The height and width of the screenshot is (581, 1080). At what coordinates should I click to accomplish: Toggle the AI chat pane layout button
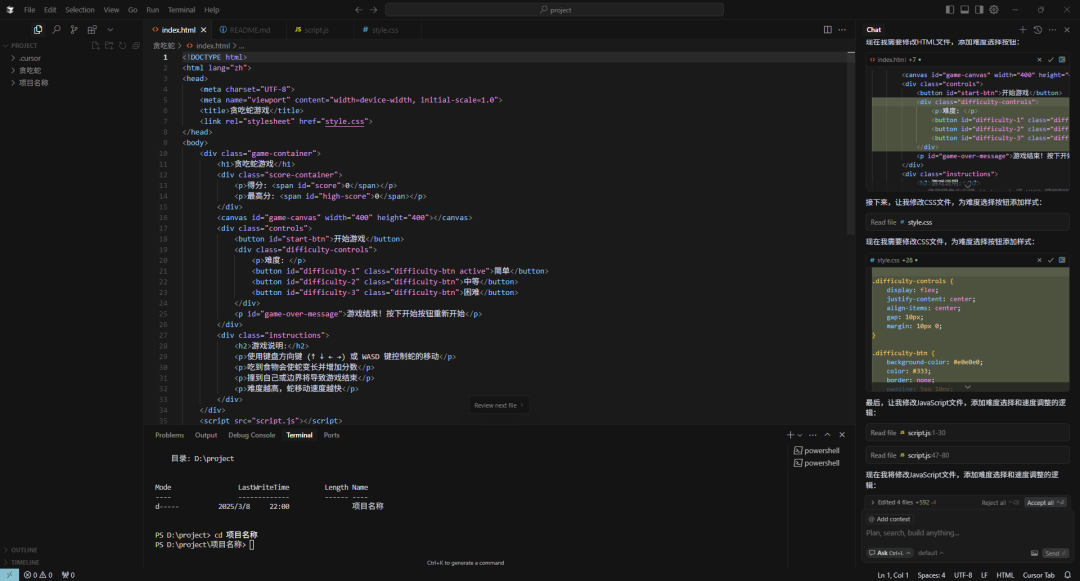pyautogui.click(x=979, y=10)
